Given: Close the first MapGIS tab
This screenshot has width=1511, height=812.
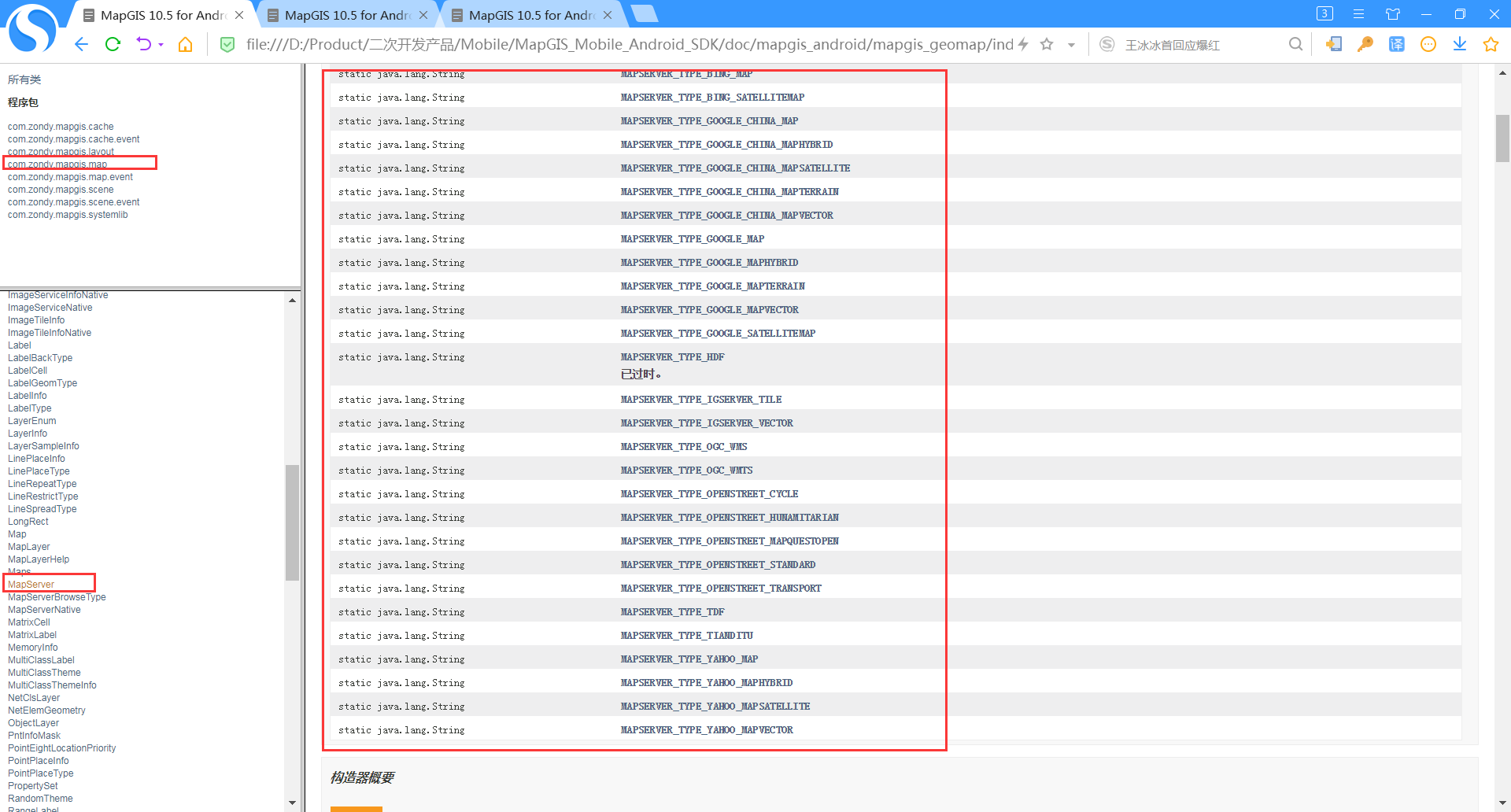Looking at the screenshot, I should [x=239, y=15].
